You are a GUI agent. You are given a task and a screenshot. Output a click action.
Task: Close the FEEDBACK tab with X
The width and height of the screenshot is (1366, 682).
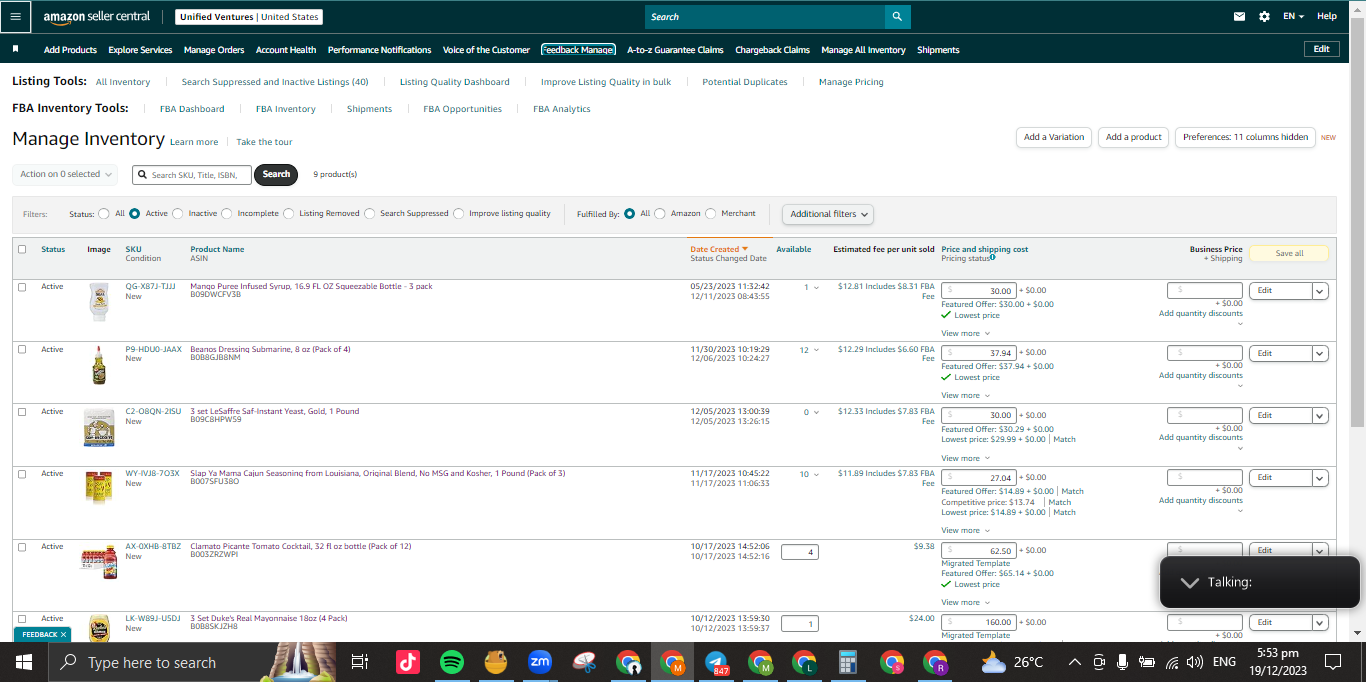point(63,634)
